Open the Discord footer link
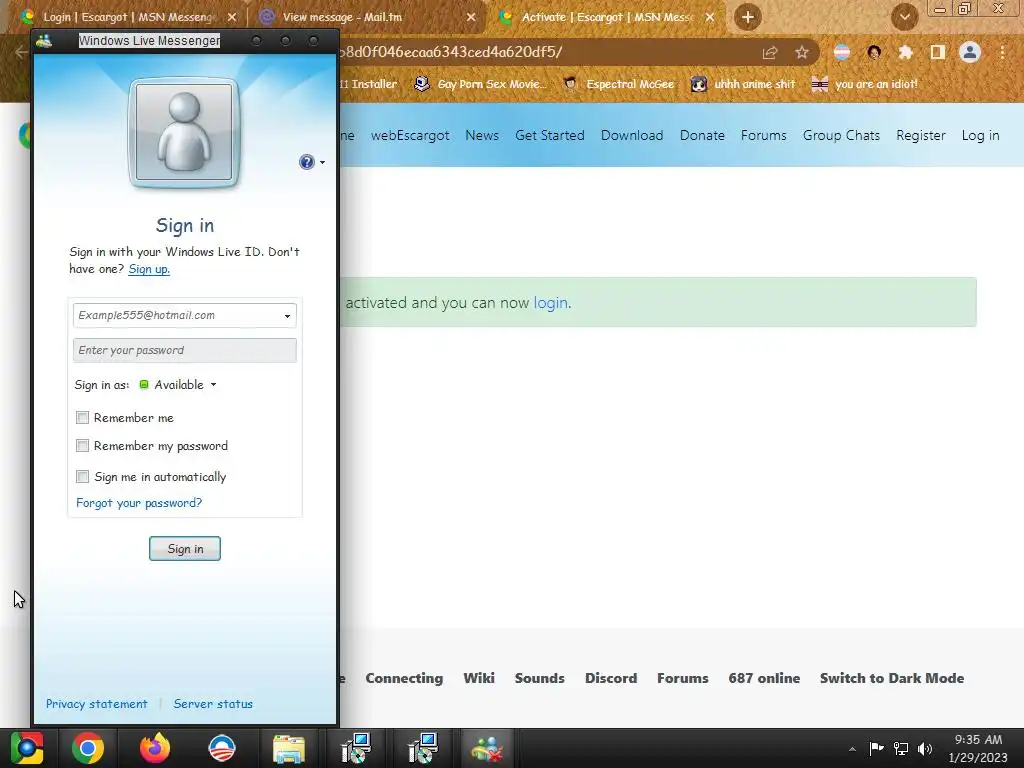The width and height of the screenshot is (1024, 768). click(x=611, y=679)
